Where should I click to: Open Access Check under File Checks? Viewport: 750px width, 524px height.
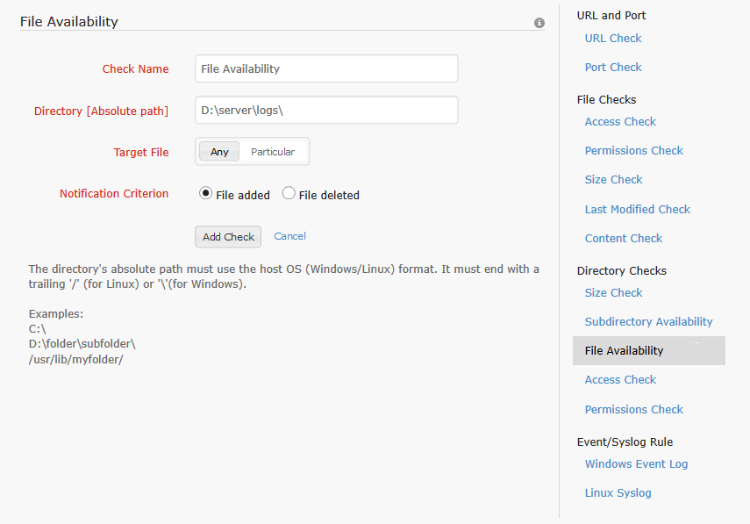tap(620, 122)
